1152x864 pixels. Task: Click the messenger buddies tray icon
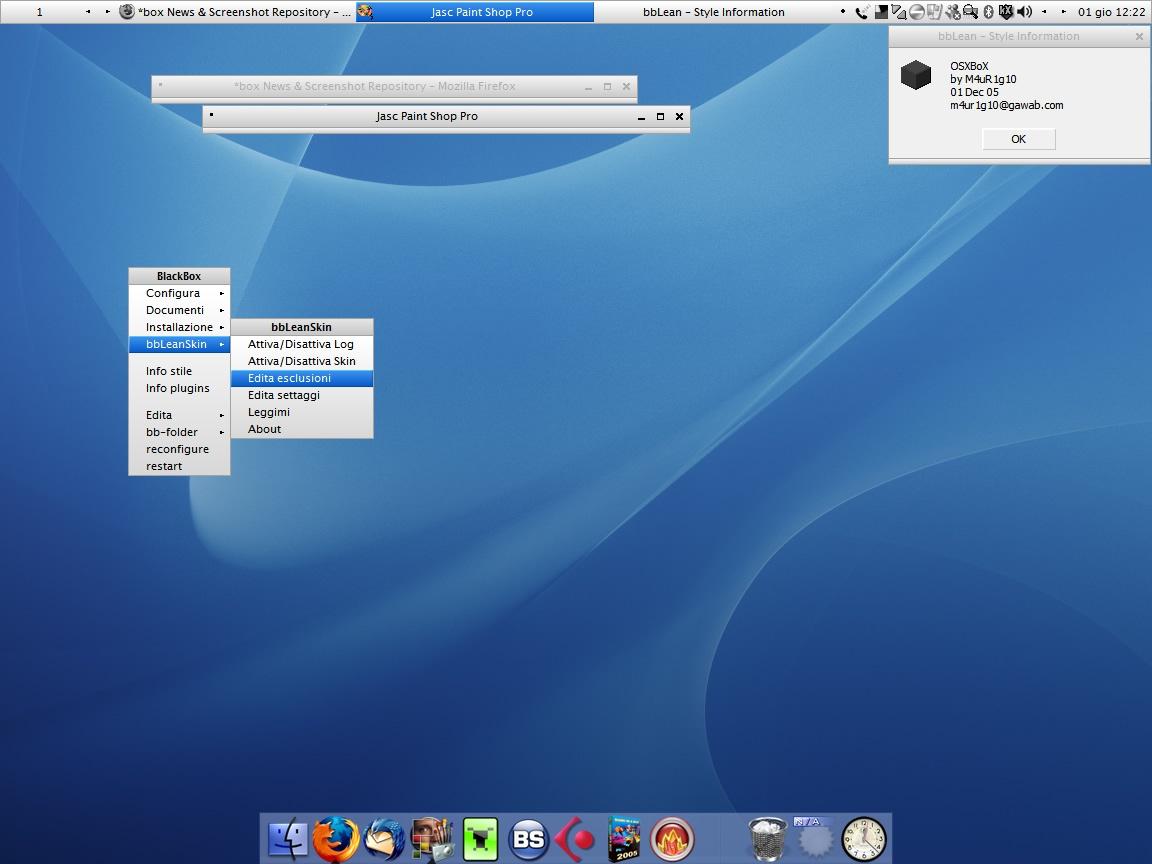953,12
